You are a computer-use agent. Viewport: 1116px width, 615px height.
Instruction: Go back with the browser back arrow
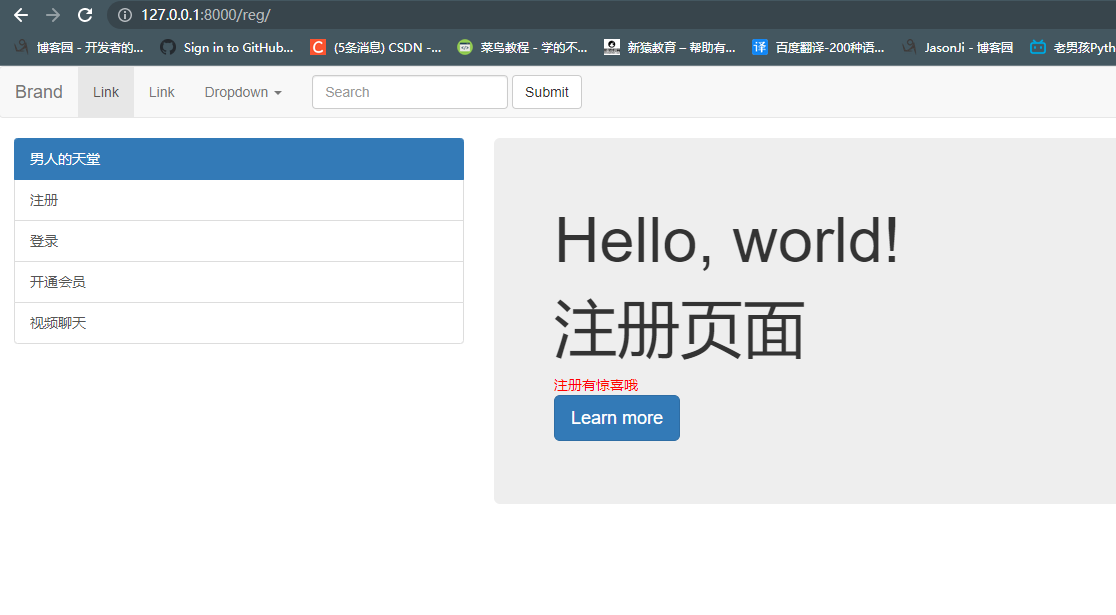click(x=21, y=15)
